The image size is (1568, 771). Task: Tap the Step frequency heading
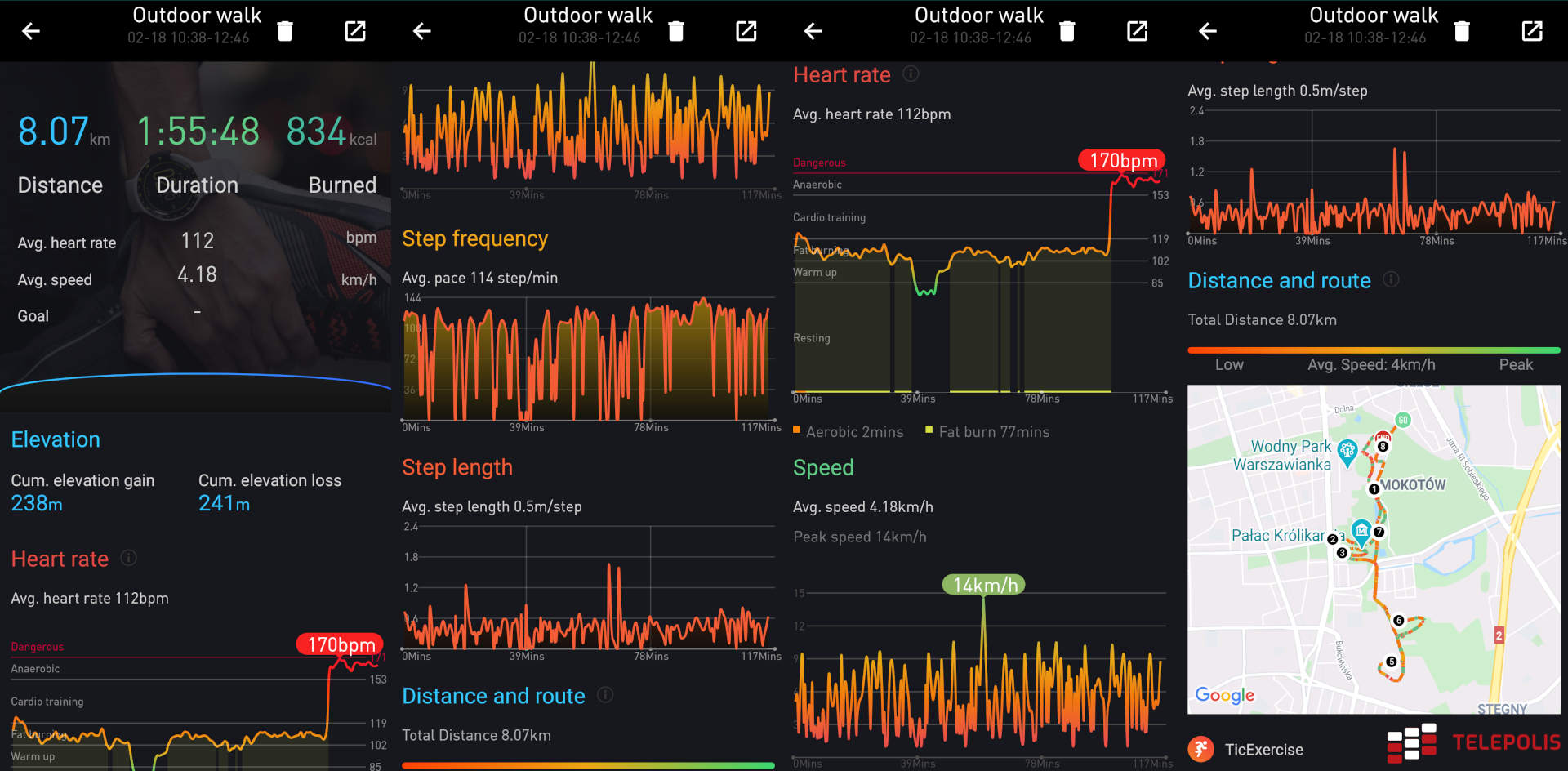click(474, 238)
